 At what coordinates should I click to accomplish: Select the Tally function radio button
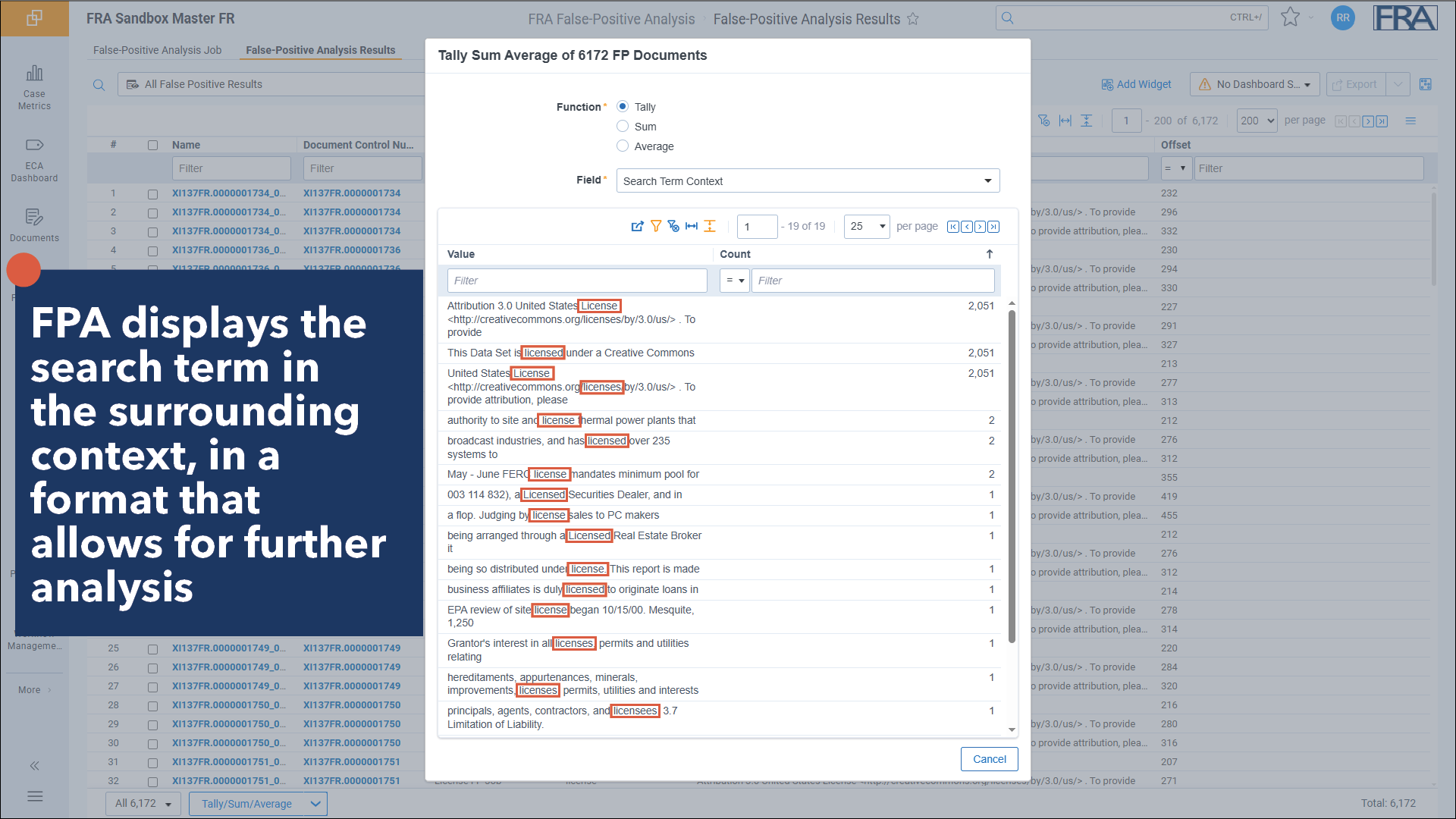(623, 106)
